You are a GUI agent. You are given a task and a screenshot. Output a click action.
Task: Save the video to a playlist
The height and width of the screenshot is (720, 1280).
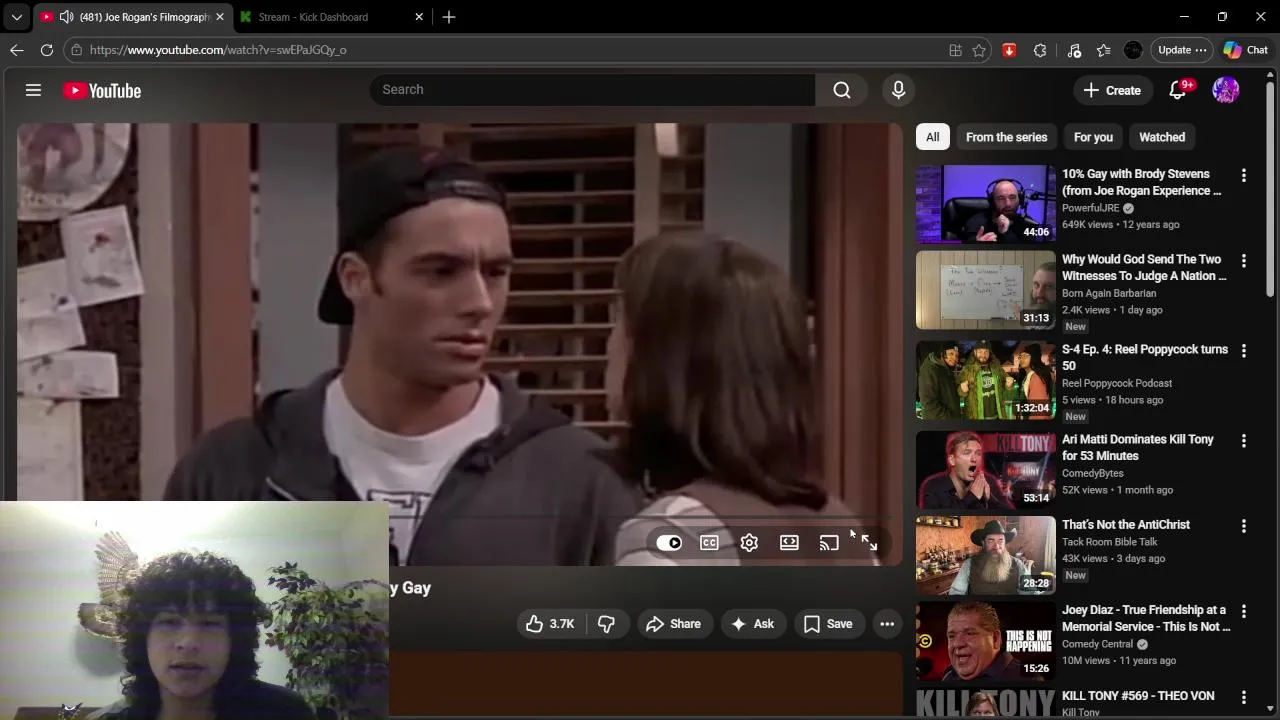point(828,624)
